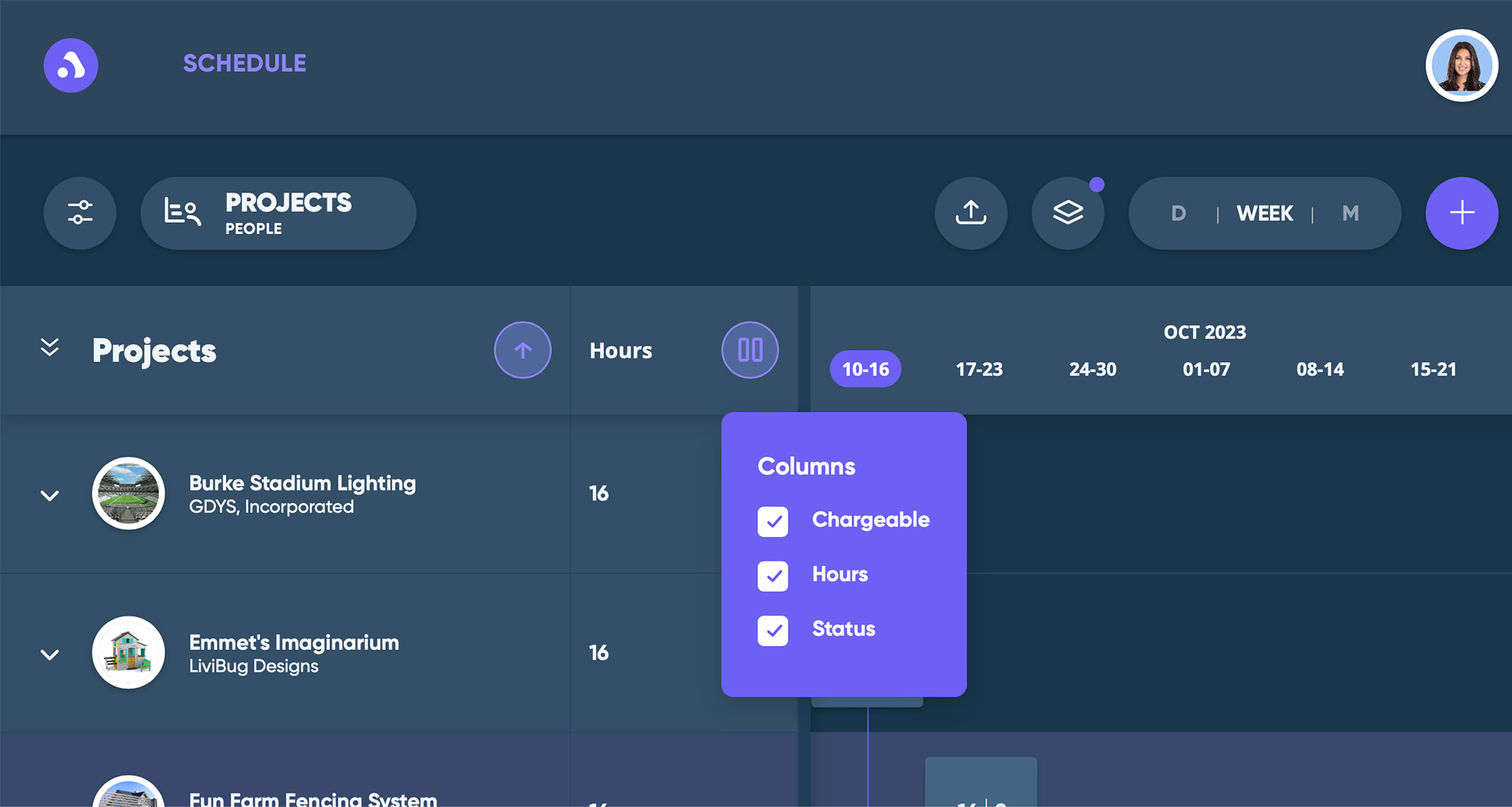Collapse all projects double chevron
The height and width of the screenshot is (807, 1512).
50,347
